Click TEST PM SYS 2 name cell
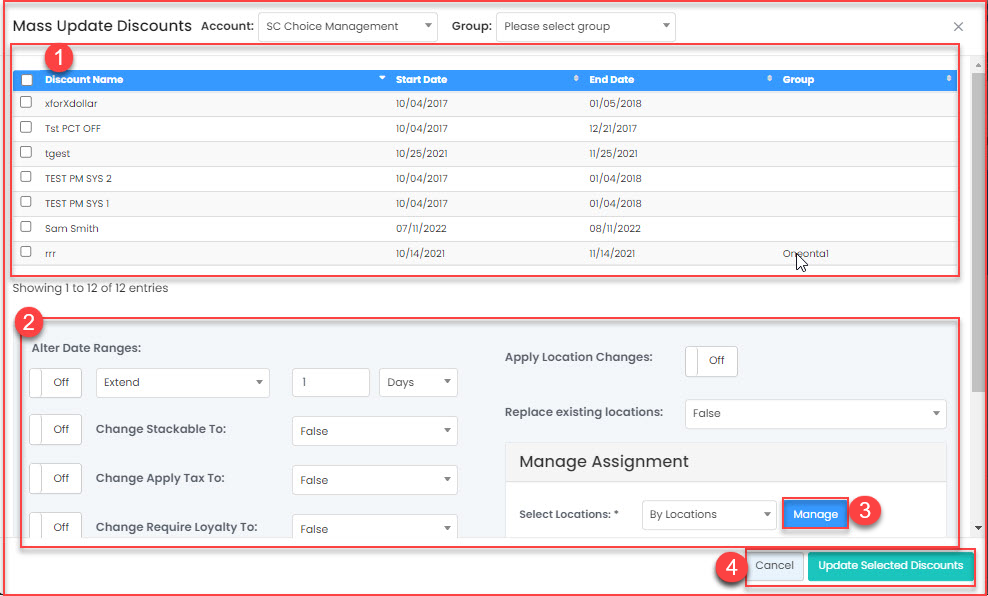Viewport: 988px width, 596px height. click(78, 178)
